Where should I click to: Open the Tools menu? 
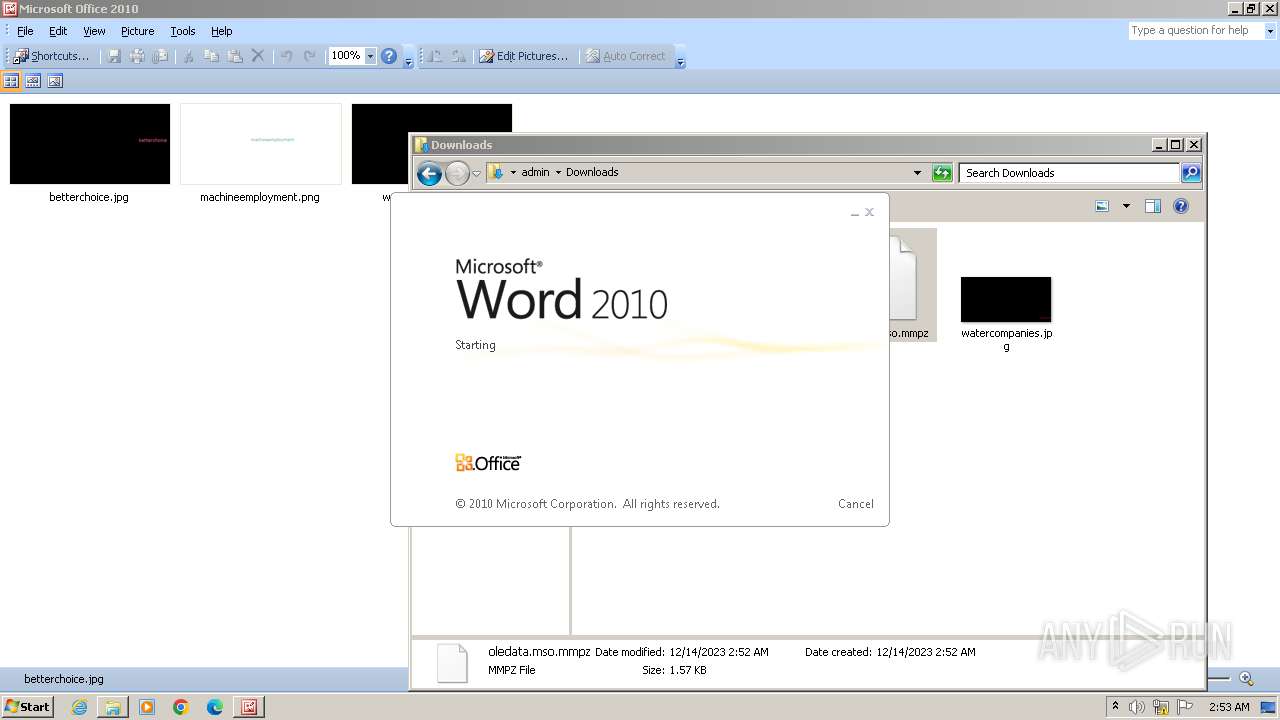tap(183, 31)
